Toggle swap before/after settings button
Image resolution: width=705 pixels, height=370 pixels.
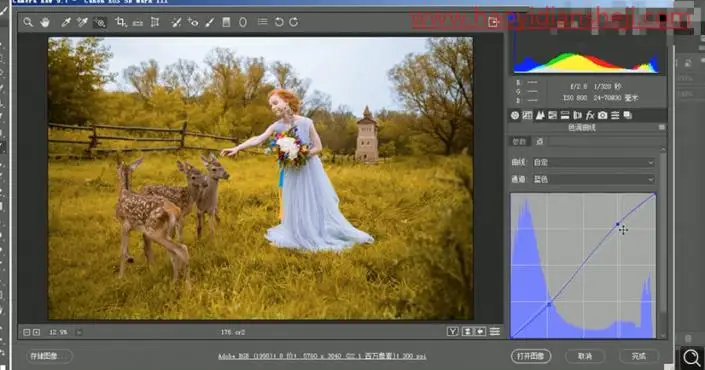467,332
